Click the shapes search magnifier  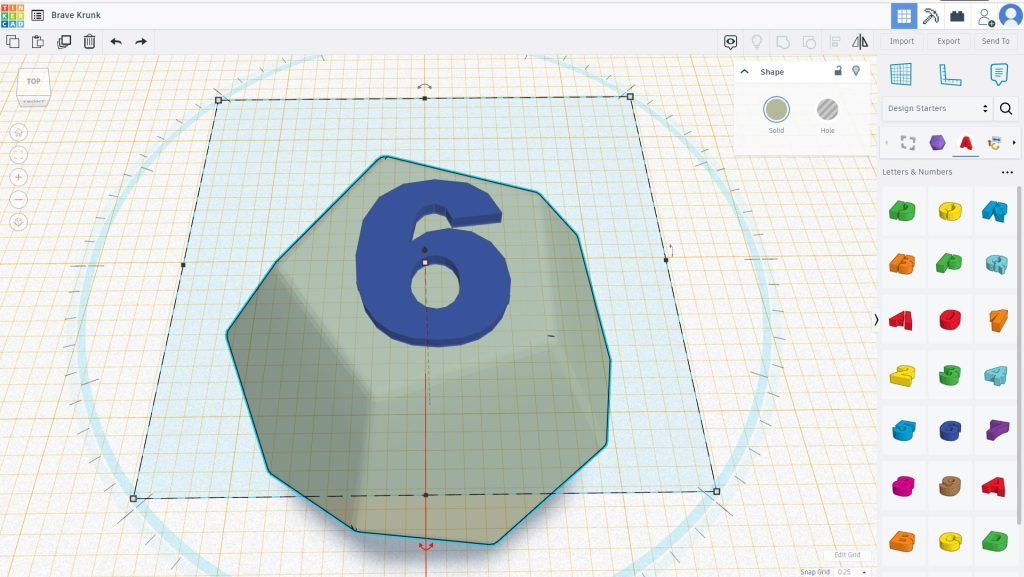tap(1006, 109)
